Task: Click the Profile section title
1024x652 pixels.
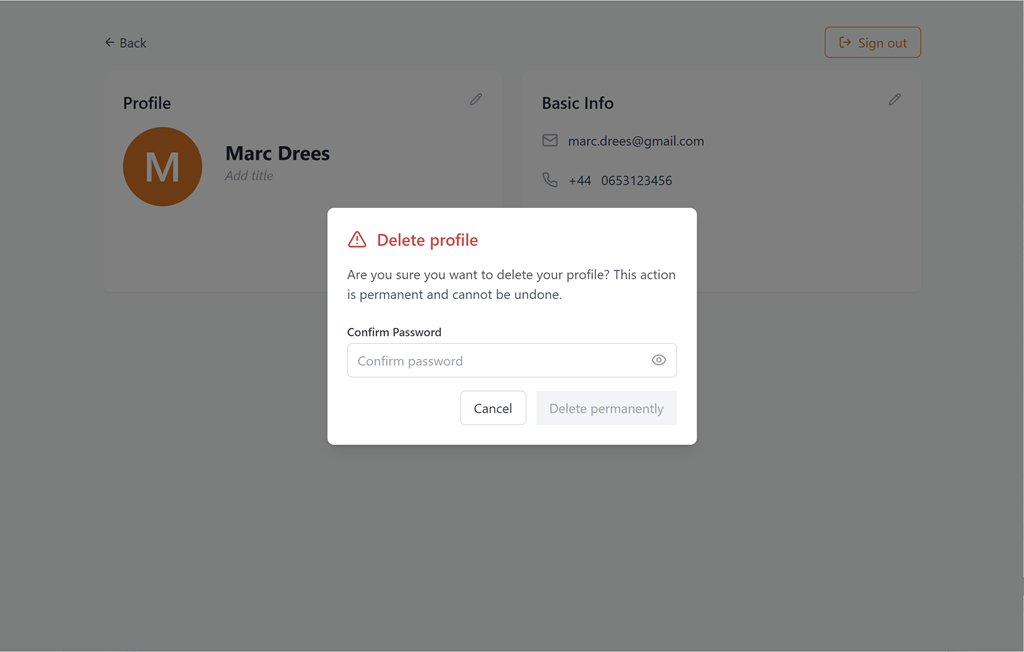Action: [147, 103]
